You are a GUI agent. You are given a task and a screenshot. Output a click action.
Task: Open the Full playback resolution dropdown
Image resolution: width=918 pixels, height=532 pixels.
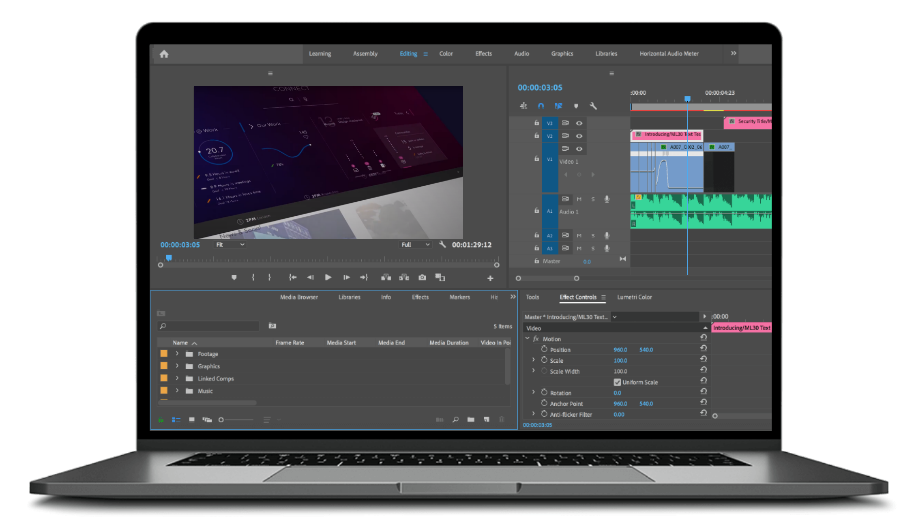pos(415,244)
